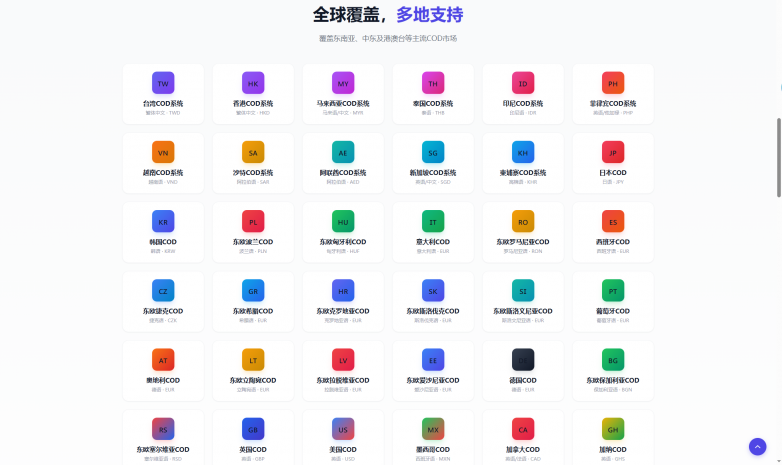Click the 东欧保加利亚COD label
The height and width of the screenshot is (465, 782).
(613, 380)
